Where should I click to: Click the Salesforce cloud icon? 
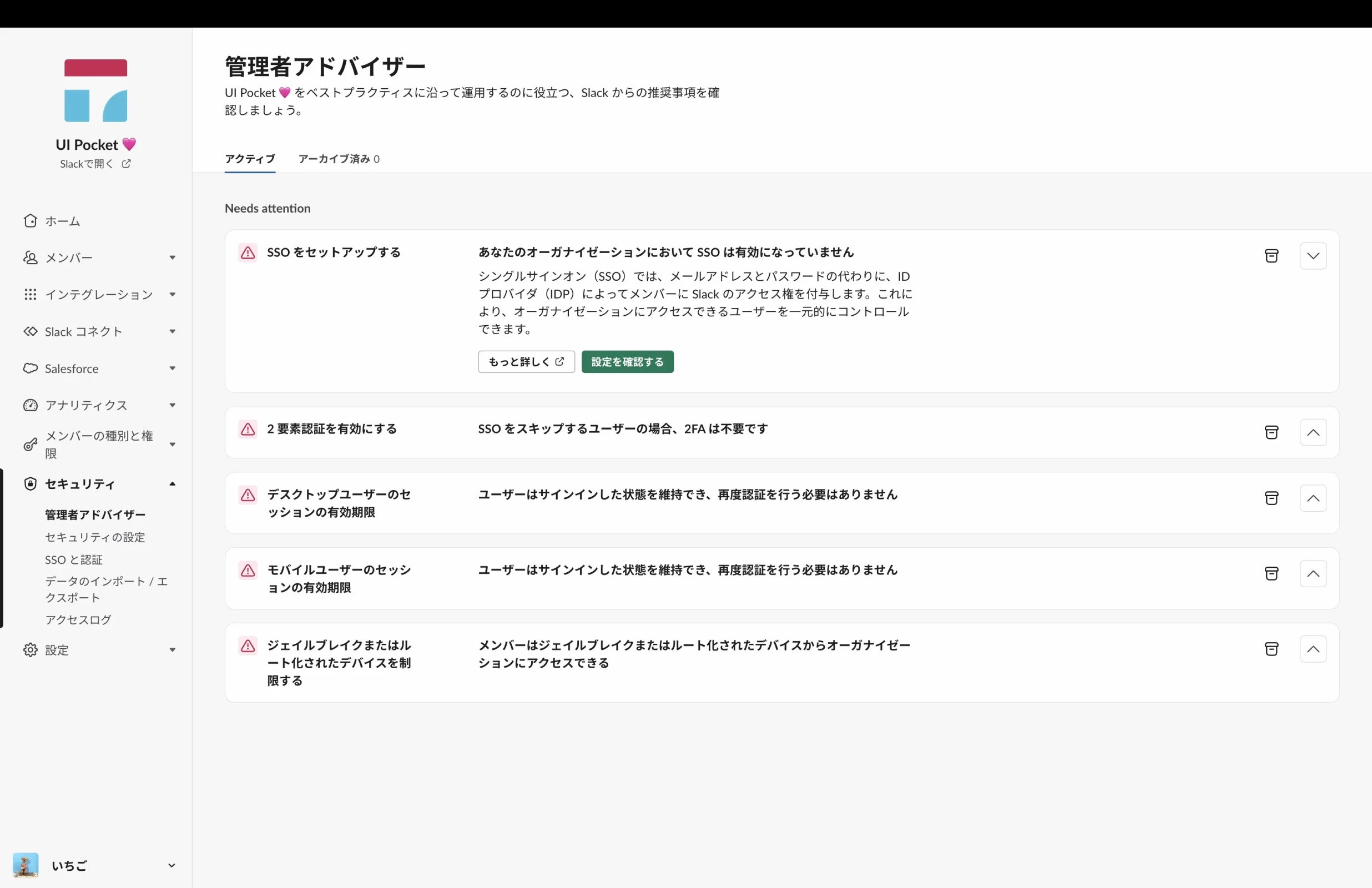[x=31, y=368]
